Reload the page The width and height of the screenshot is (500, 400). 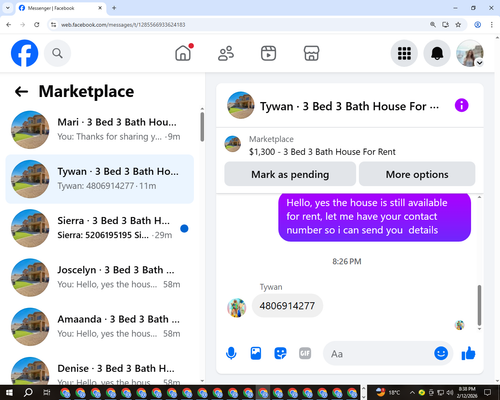[x=37, y=25]
